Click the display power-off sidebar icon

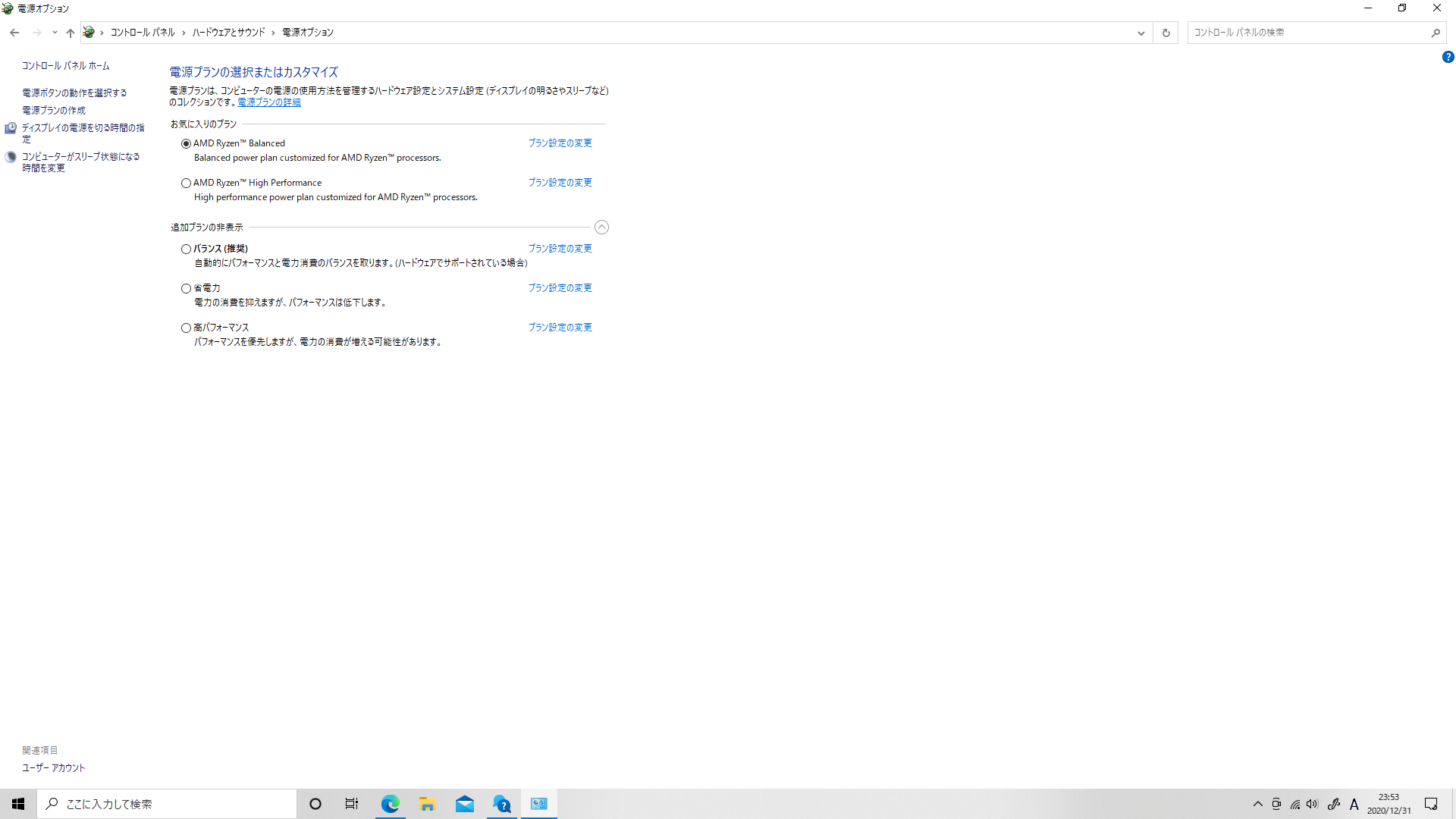(11, 128)
